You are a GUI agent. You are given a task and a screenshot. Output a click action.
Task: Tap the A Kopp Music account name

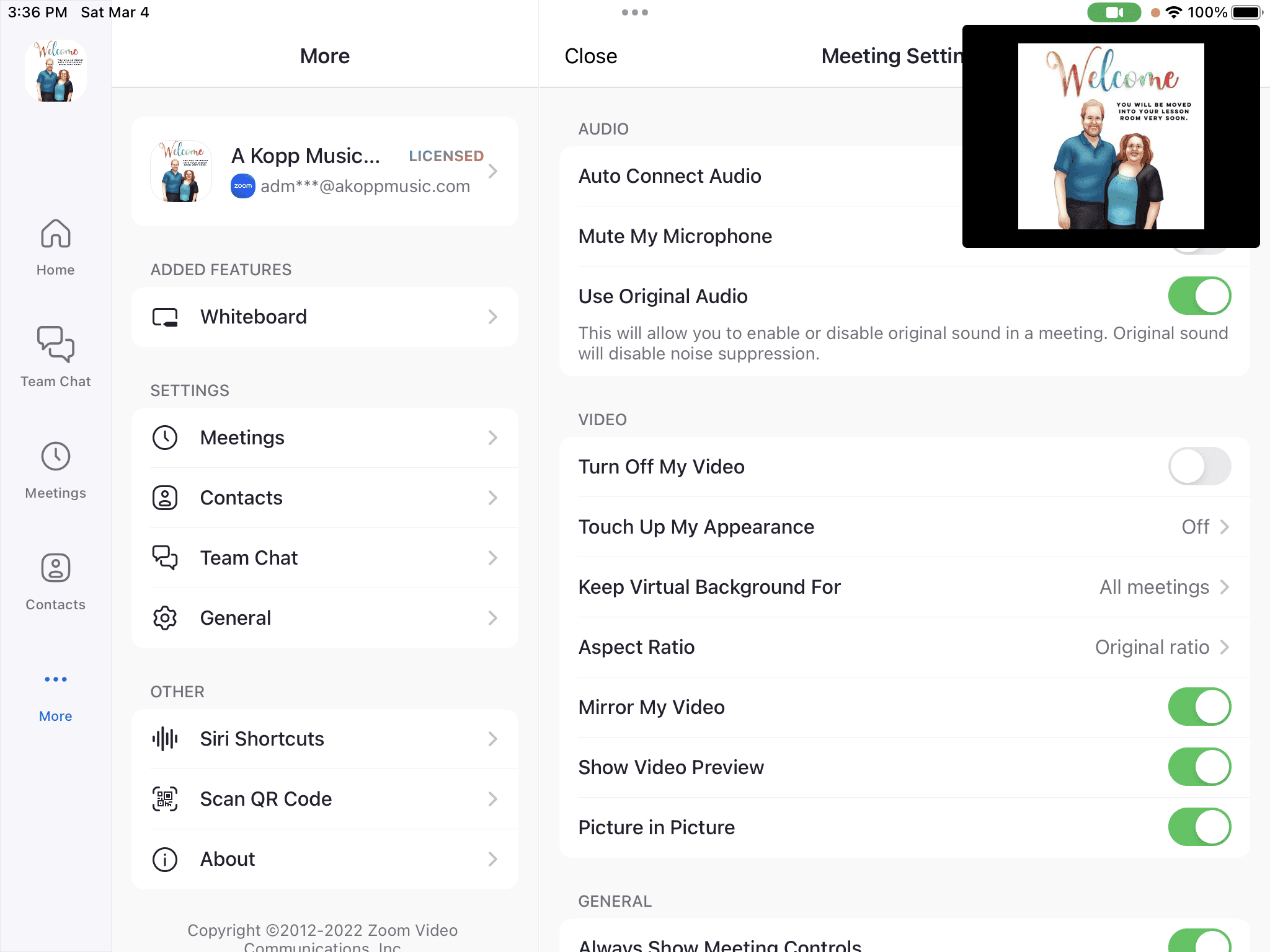coord(306,156)
